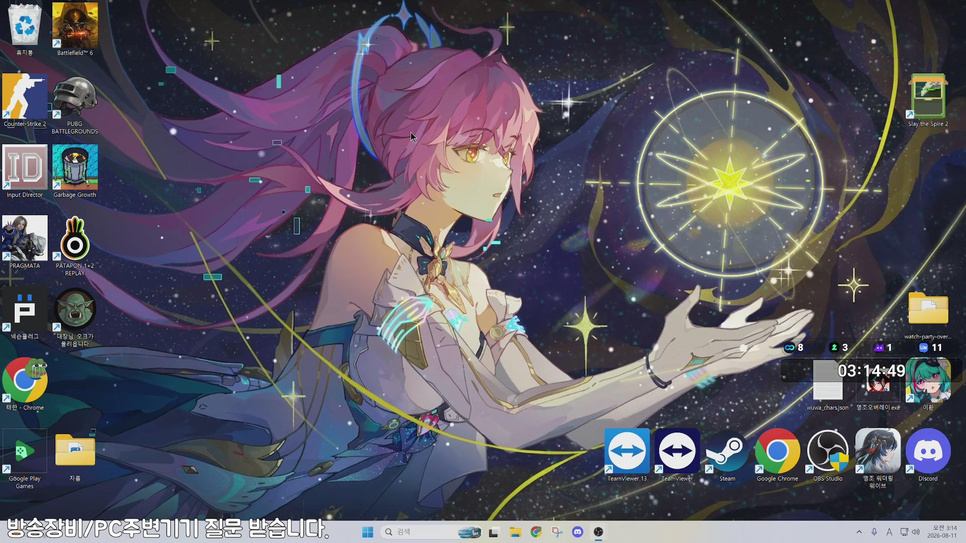The image size is (966, 543).
Task: Click the taskbar search box
Action: pyautogui.click(x=433, y=532)
